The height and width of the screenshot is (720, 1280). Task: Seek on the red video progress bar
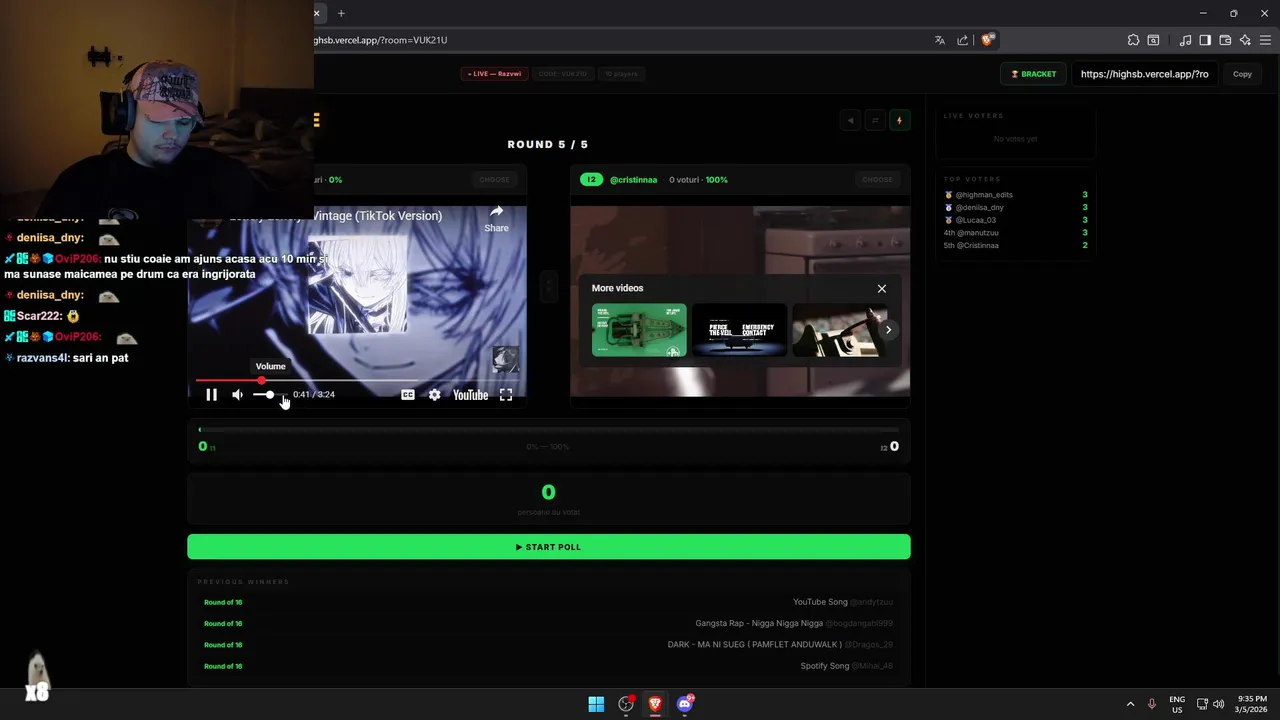[360, 380]
